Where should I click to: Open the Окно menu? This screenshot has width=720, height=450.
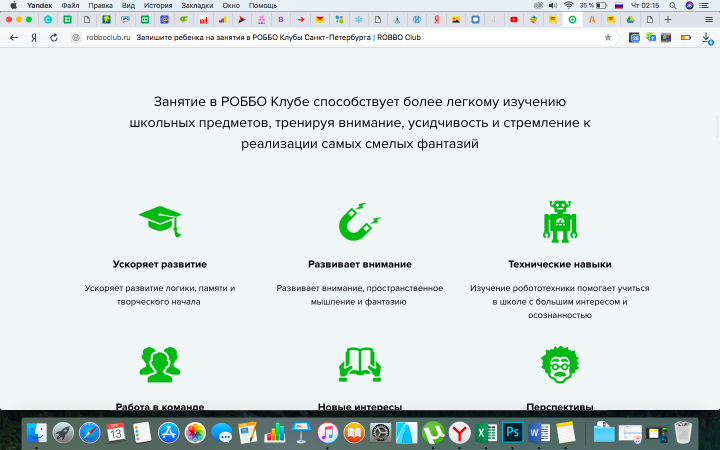pos(231,6)
